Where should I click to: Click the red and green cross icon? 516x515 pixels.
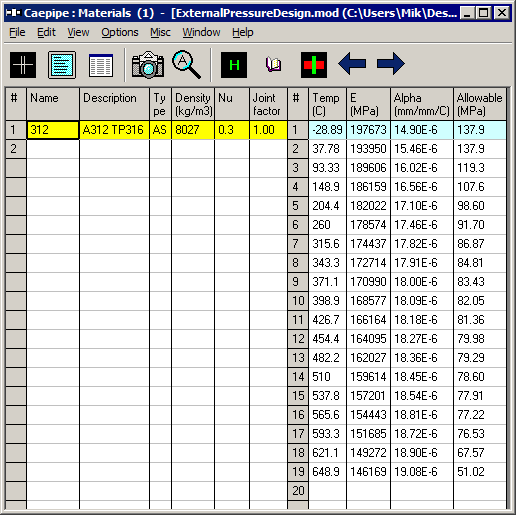point(314,65)
